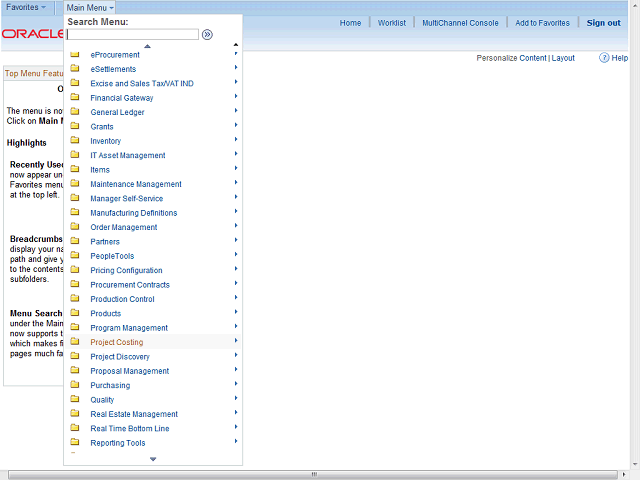Click the folder icon beside Quality
640x480 pixels.
click(75, 399)
